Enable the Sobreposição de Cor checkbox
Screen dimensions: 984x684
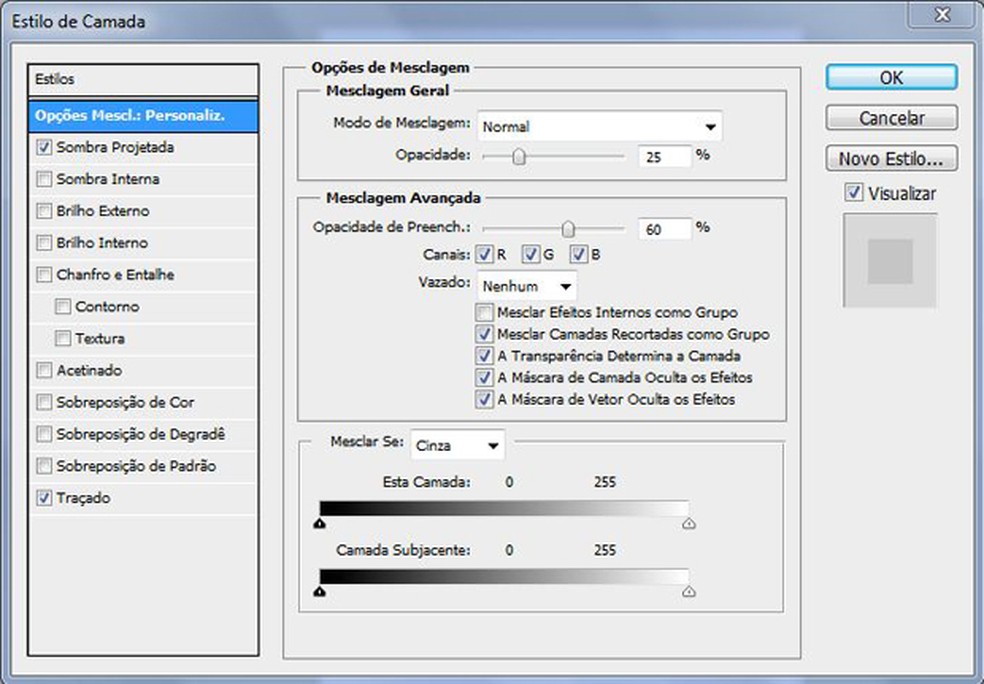[44, 402]
